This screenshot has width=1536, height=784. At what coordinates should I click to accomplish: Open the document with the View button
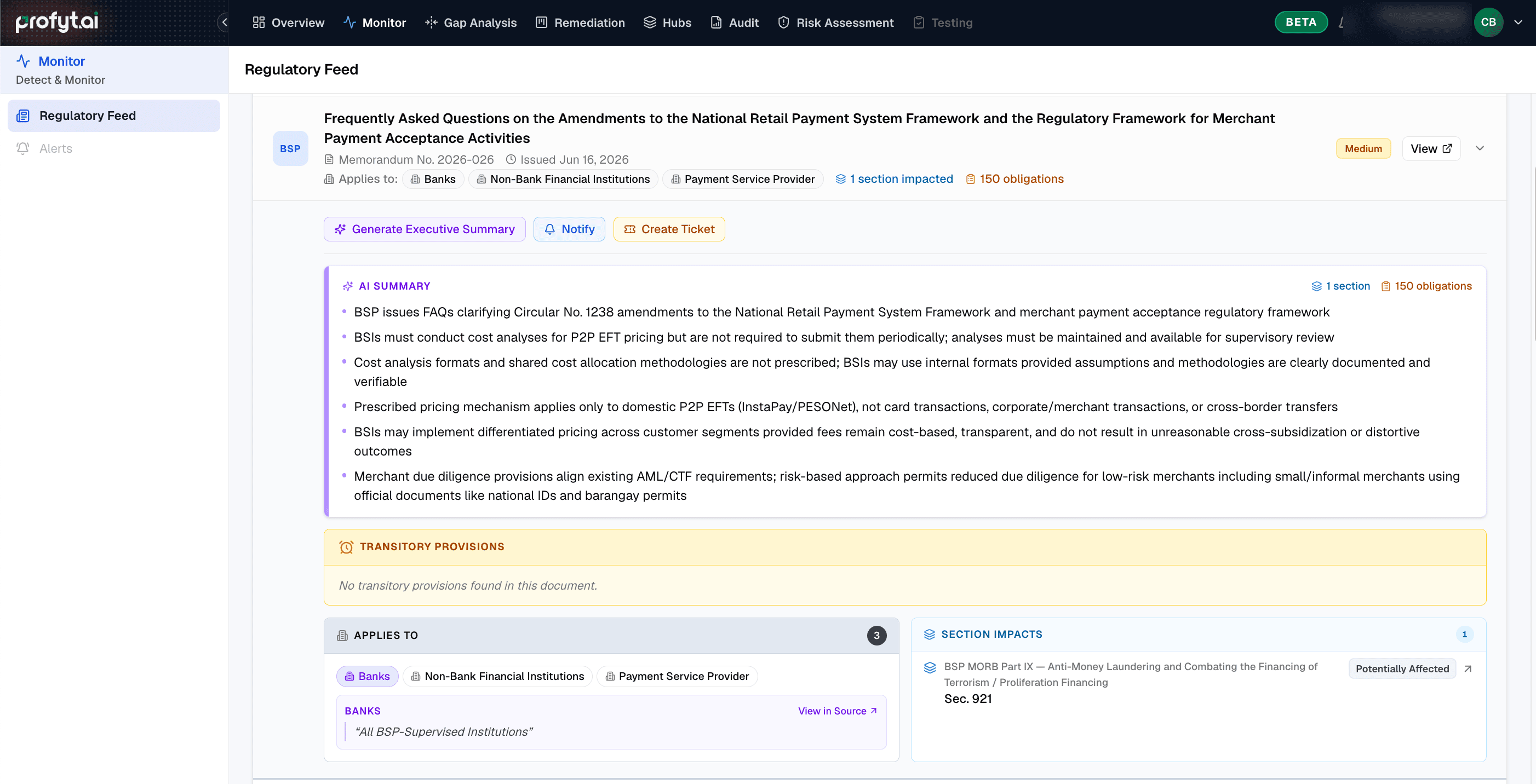click(x=1430, y=148)
